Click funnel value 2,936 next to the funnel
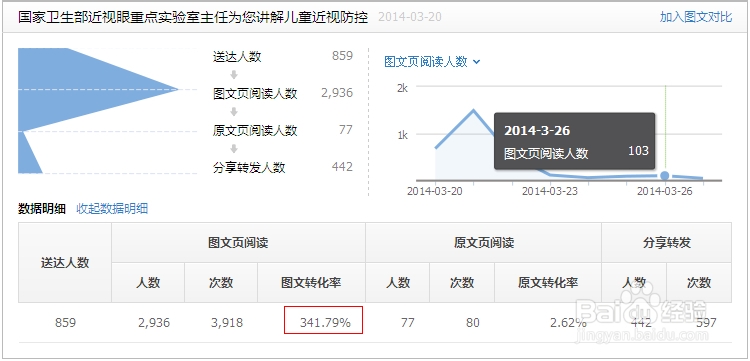 pyautogui.click(x=337, y=93)
